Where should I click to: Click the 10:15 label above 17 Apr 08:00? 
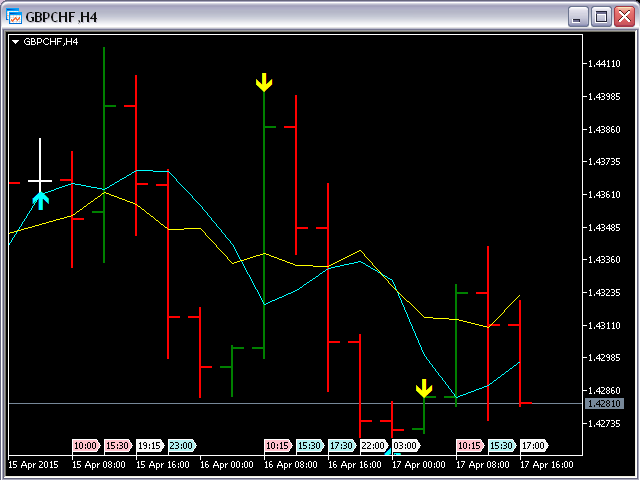tap(470, 445)
